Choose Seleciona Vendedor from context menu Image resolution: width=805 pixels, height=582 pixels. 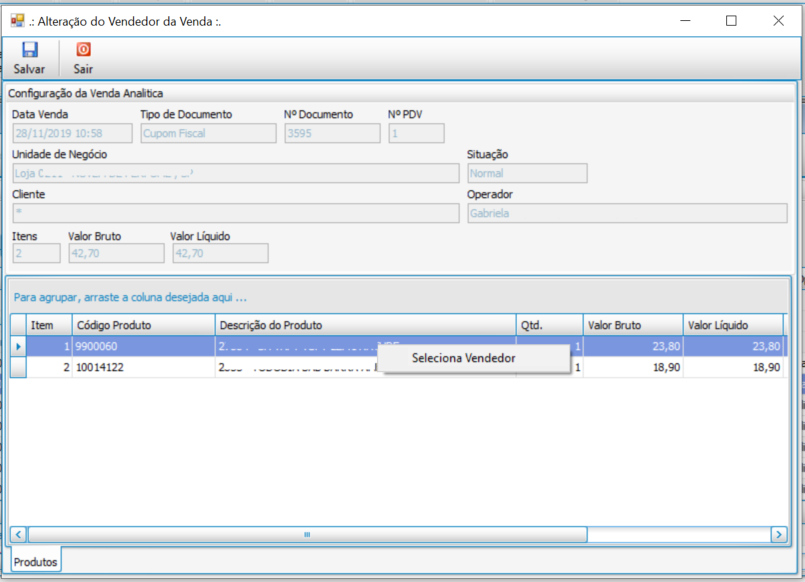click(476, 358)
